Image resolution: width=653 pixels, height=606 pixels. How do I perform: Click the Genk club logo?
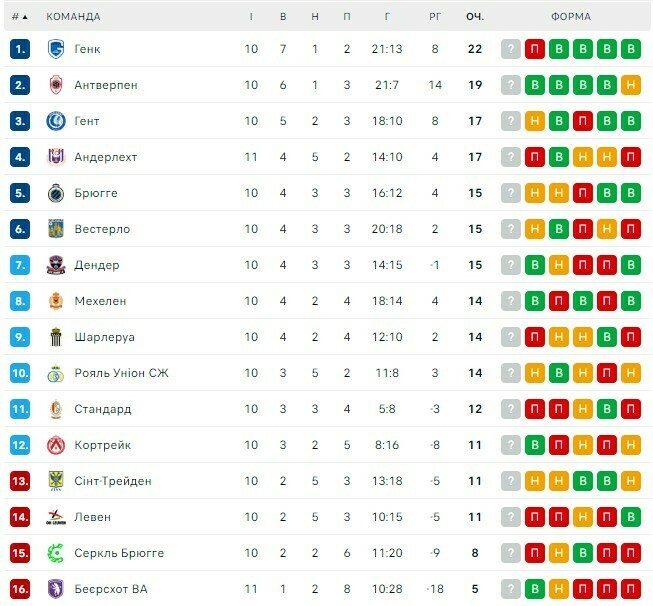click(56, 49)
